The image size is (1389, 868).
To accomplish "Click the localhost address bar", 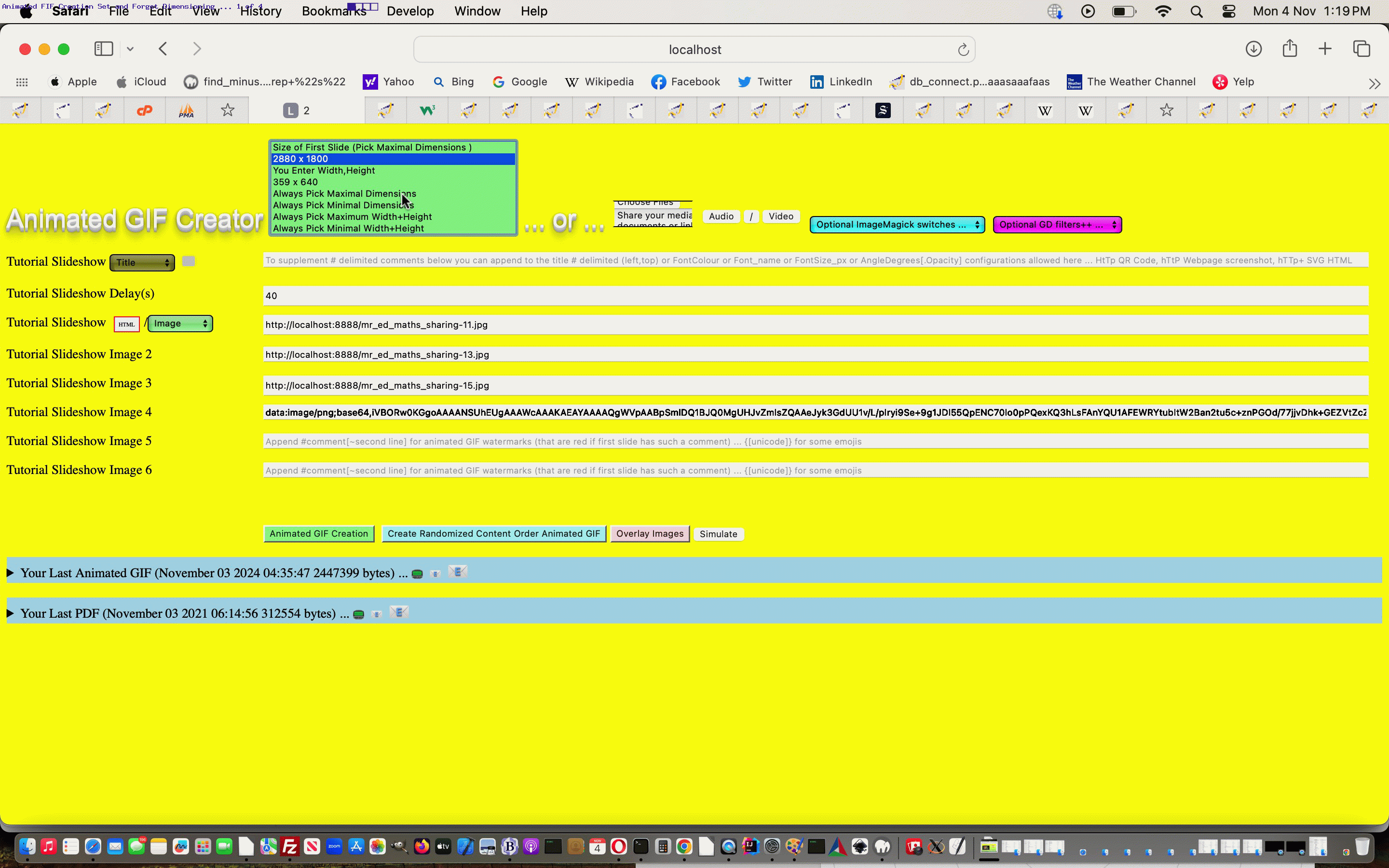I will click(694, 50).
